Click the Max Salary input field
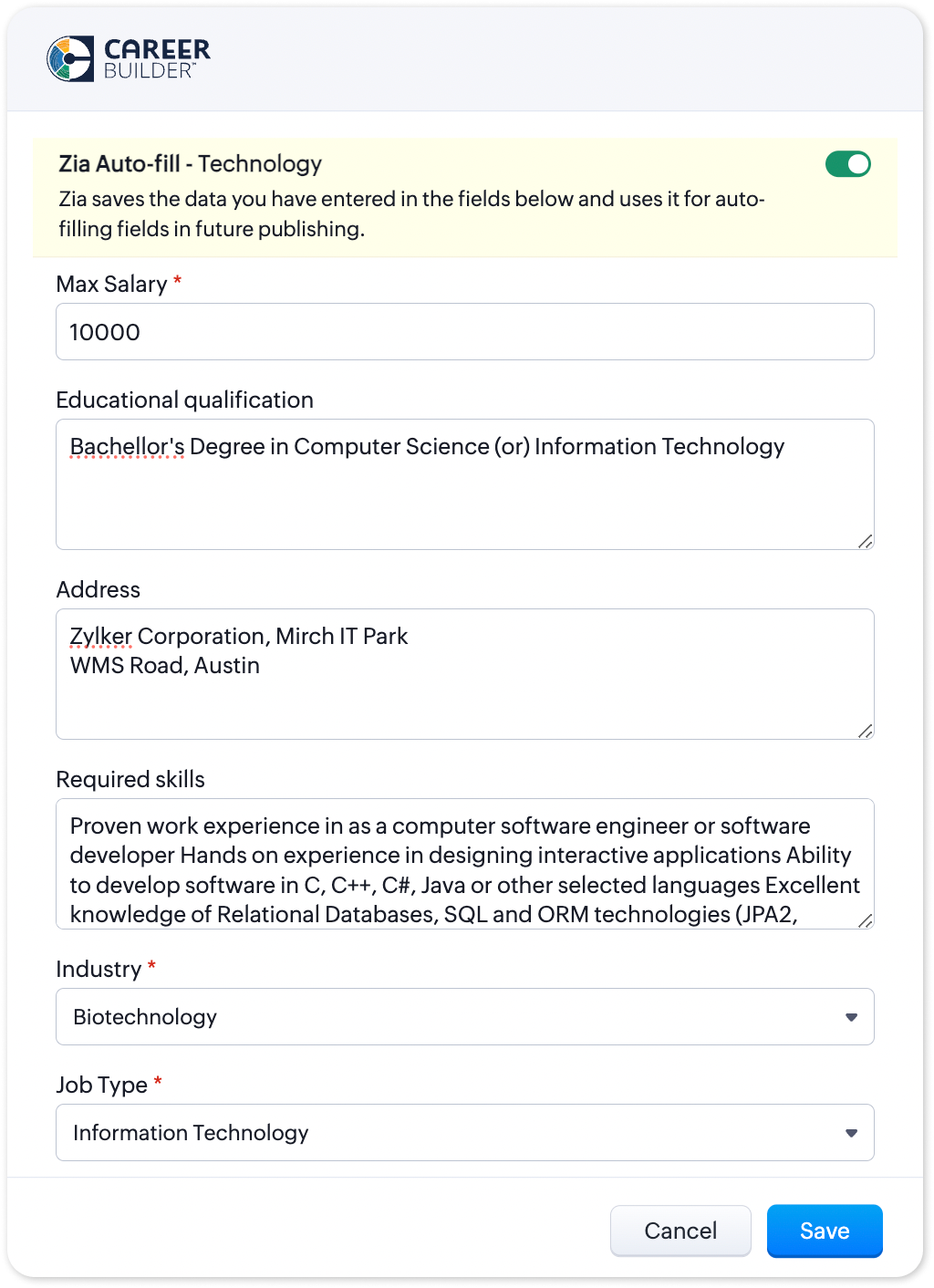Screen dimensions: 934x1288 point(464,332)
